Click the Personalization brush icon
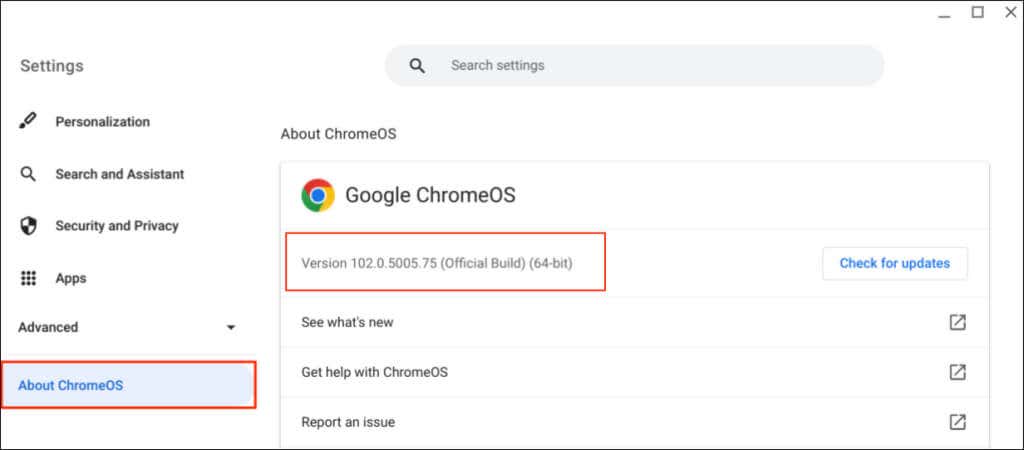Image resolution: width=1024 pixels, height=450 pixels. click(28, 121)
